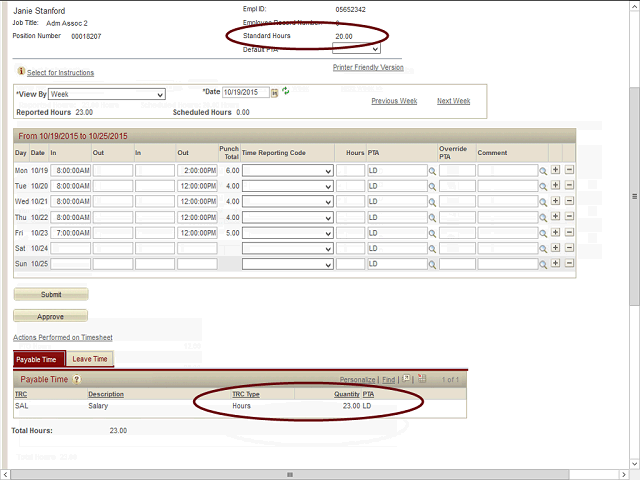Click the Date input field
640x480 pixels.
(249, 93)
